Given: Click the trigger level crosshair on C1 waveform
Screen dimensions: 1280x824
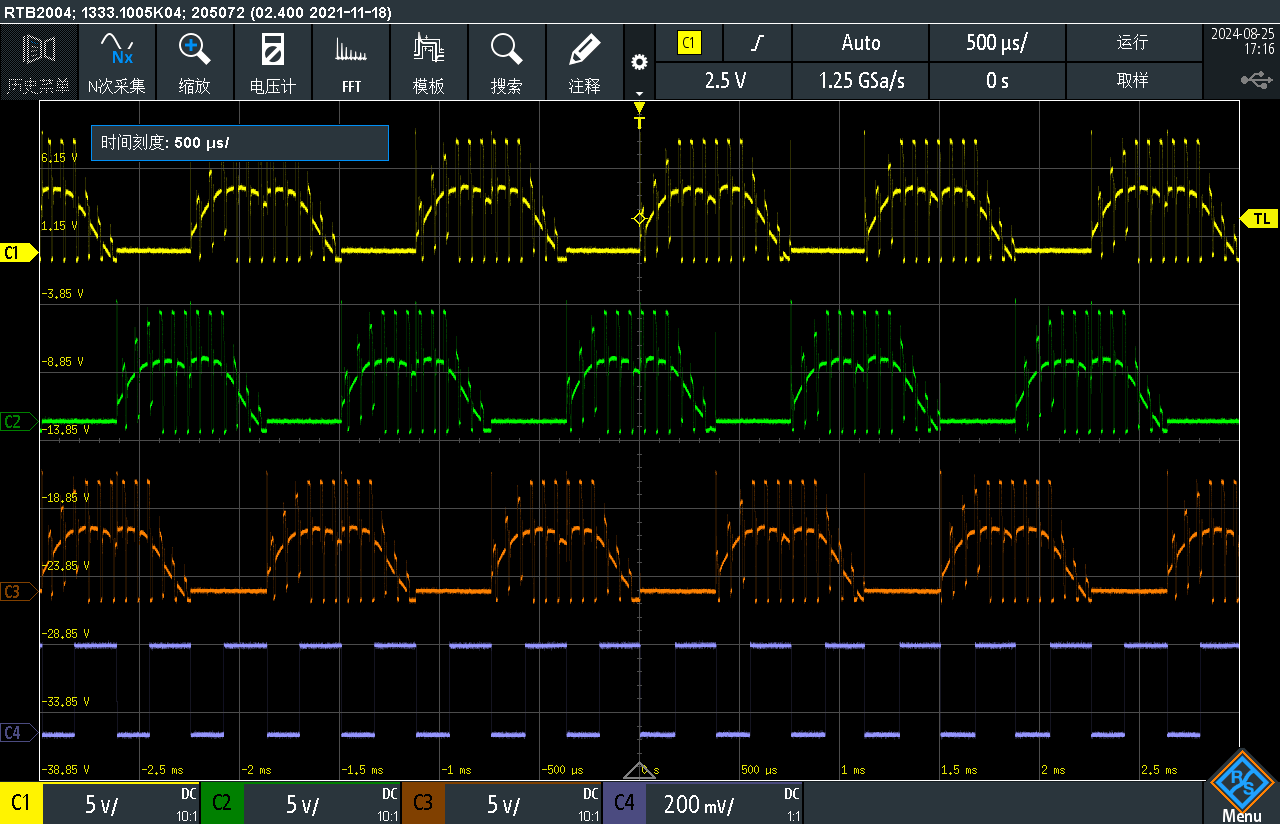Looking at the screenshot, I should pyautogui.click(x=640, y=218).
